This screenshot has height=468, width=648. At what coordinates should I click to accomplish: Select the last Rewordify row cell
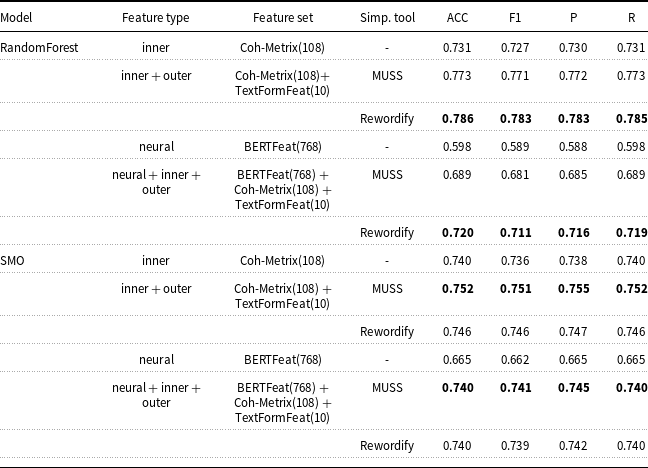click(x=387, y=446)
